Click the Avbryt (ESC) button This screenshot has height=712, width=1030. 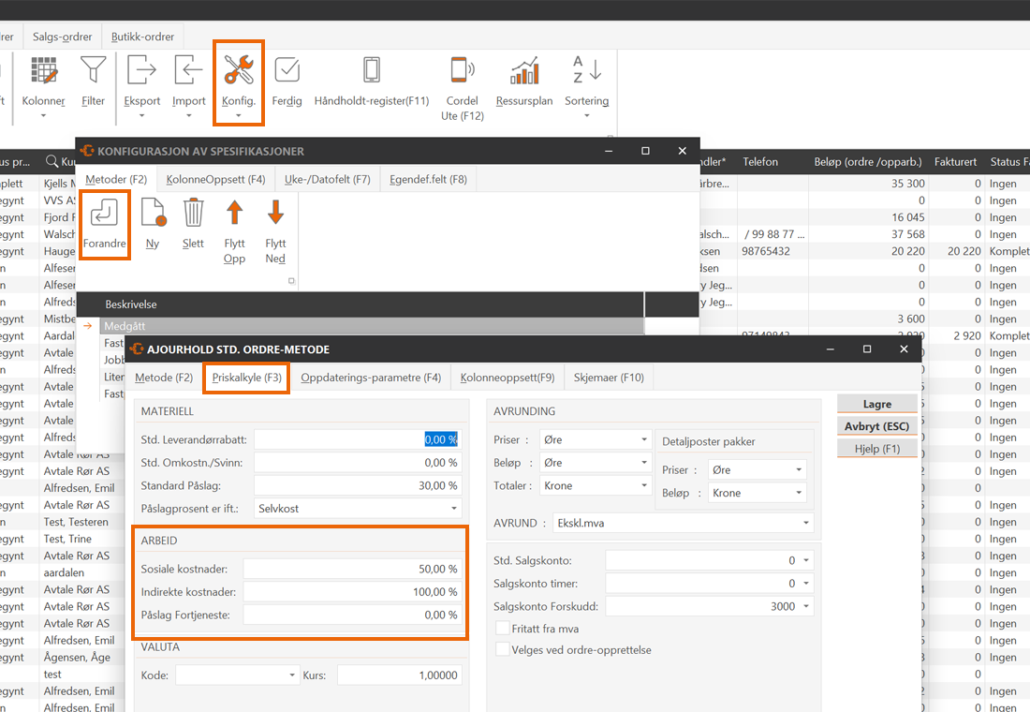[877, 426]
